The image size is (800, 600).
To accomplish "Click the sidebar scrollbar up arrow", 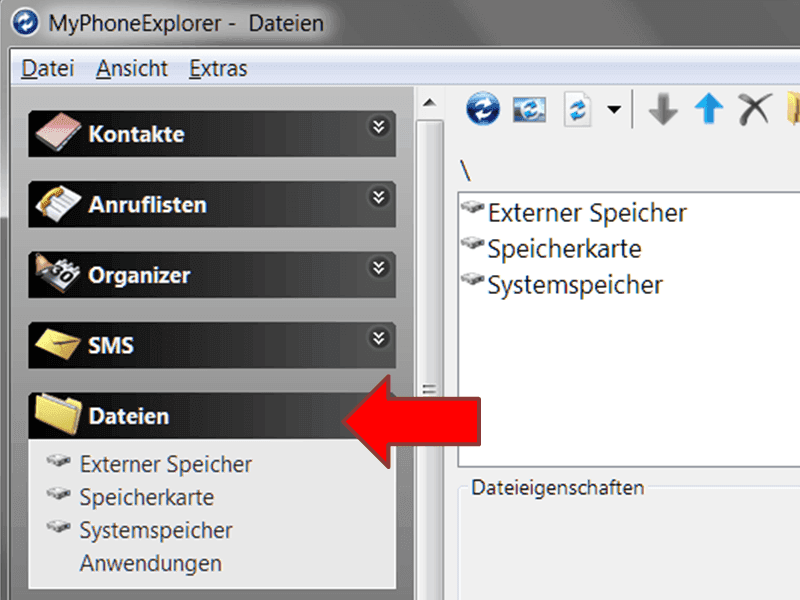I will pyautogui.click(x=430, y=103).
